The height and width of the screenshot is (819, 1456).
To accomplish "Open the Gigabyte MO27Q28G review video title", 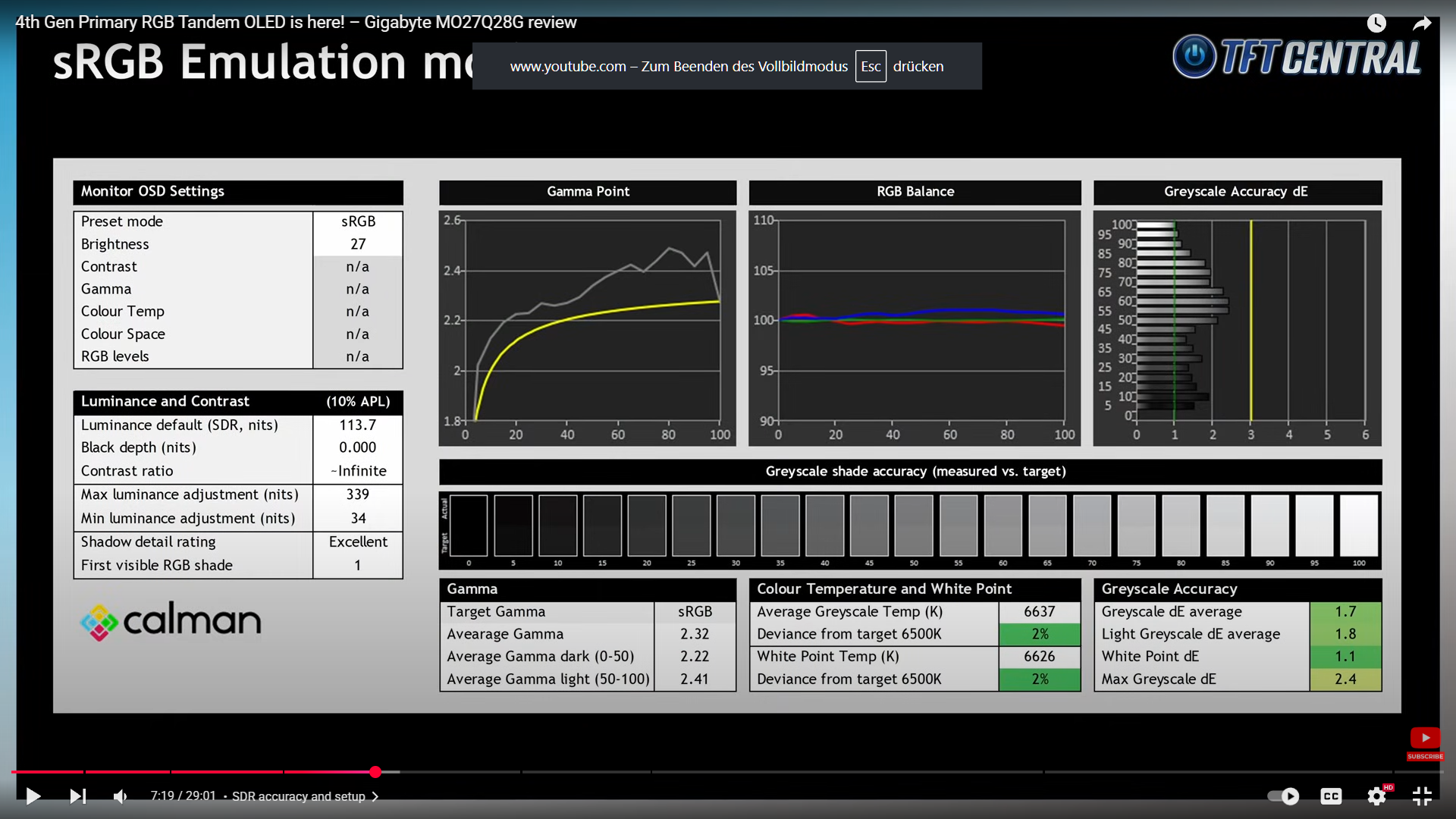I will [x=296, y=23].
